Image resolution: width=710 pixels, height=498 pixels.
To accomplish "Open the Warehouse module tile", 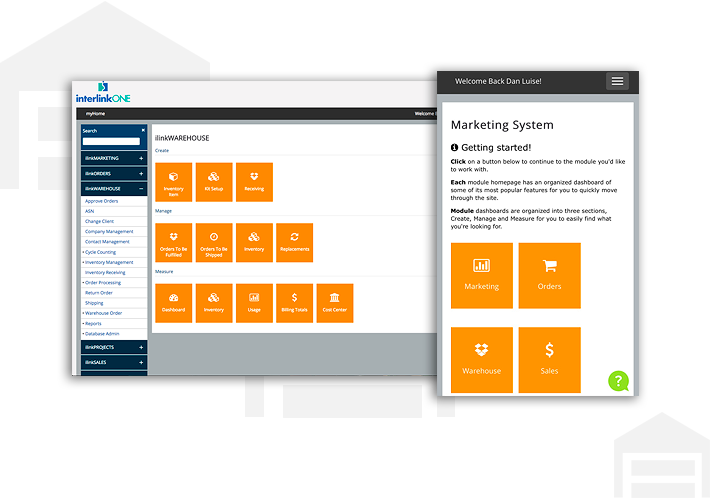I will 482,360.
